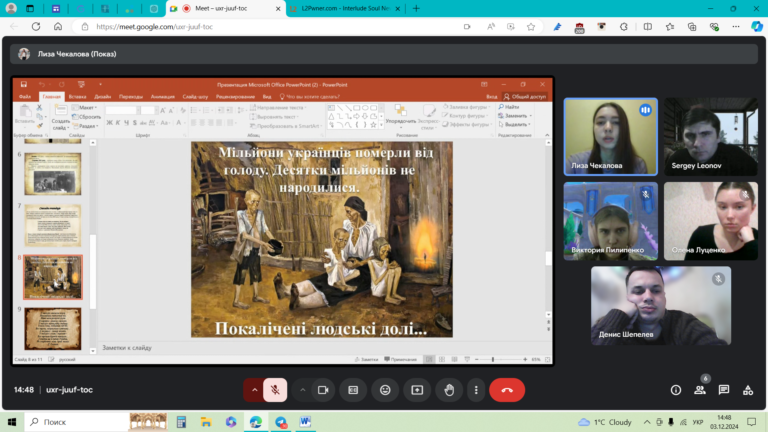Show hidden system tray icons chevron
The width and height of the screenshot is (768, 432).
coord(647,422)
